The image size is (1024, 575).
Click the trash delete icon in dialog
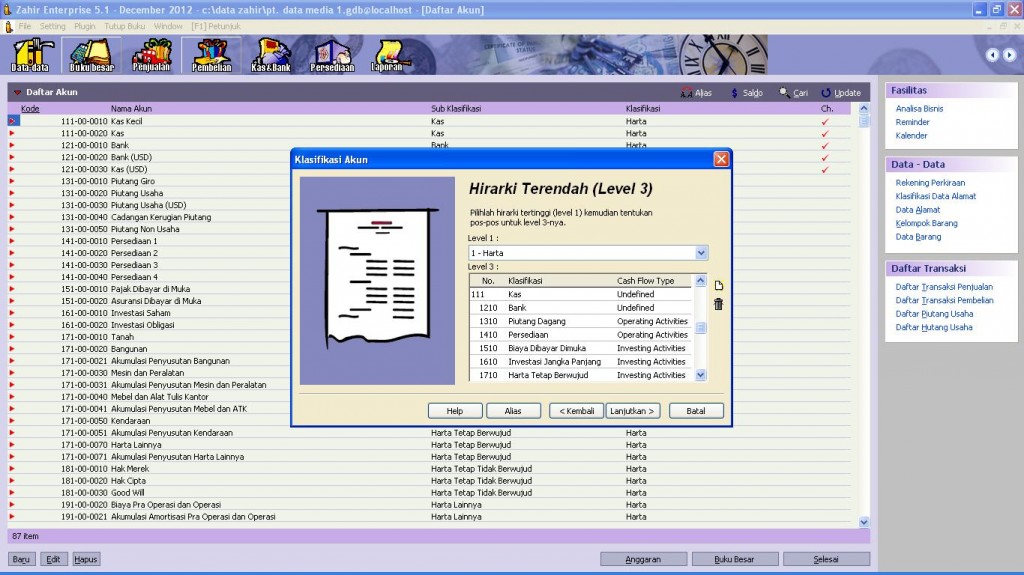pos(718,304)
